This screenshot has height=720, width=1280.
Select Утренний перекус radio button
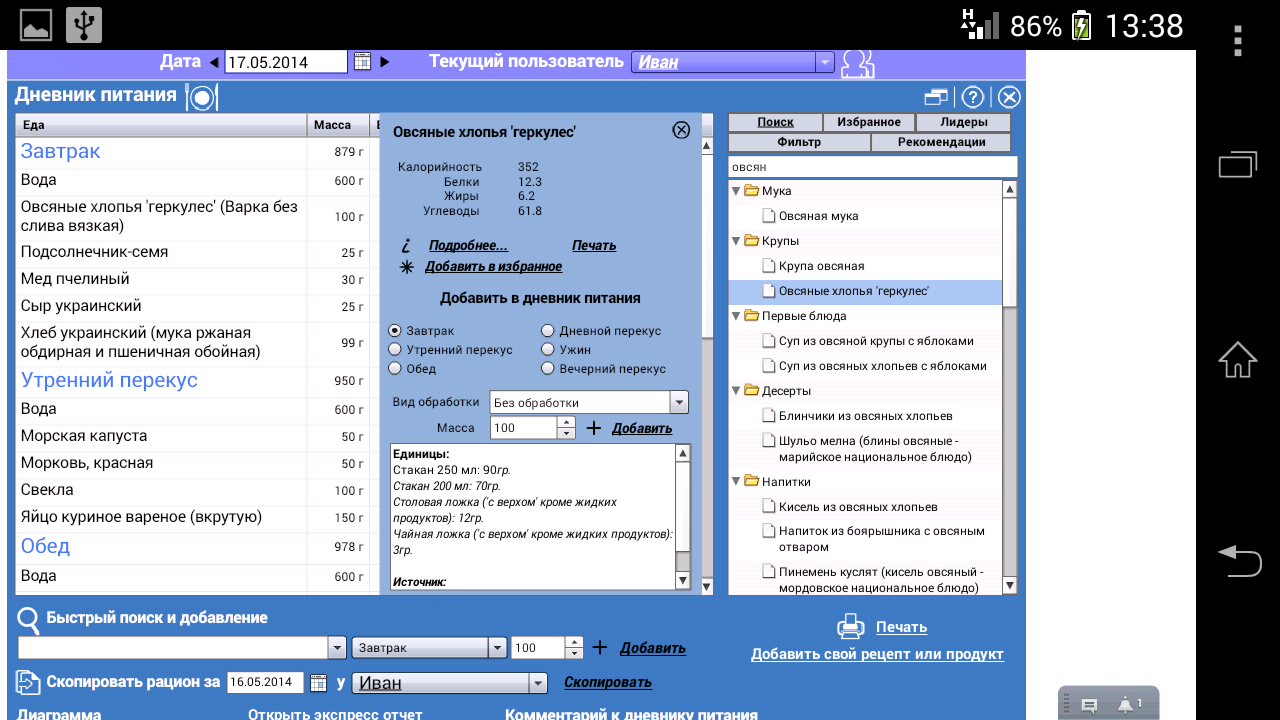[x=395, y=350]
